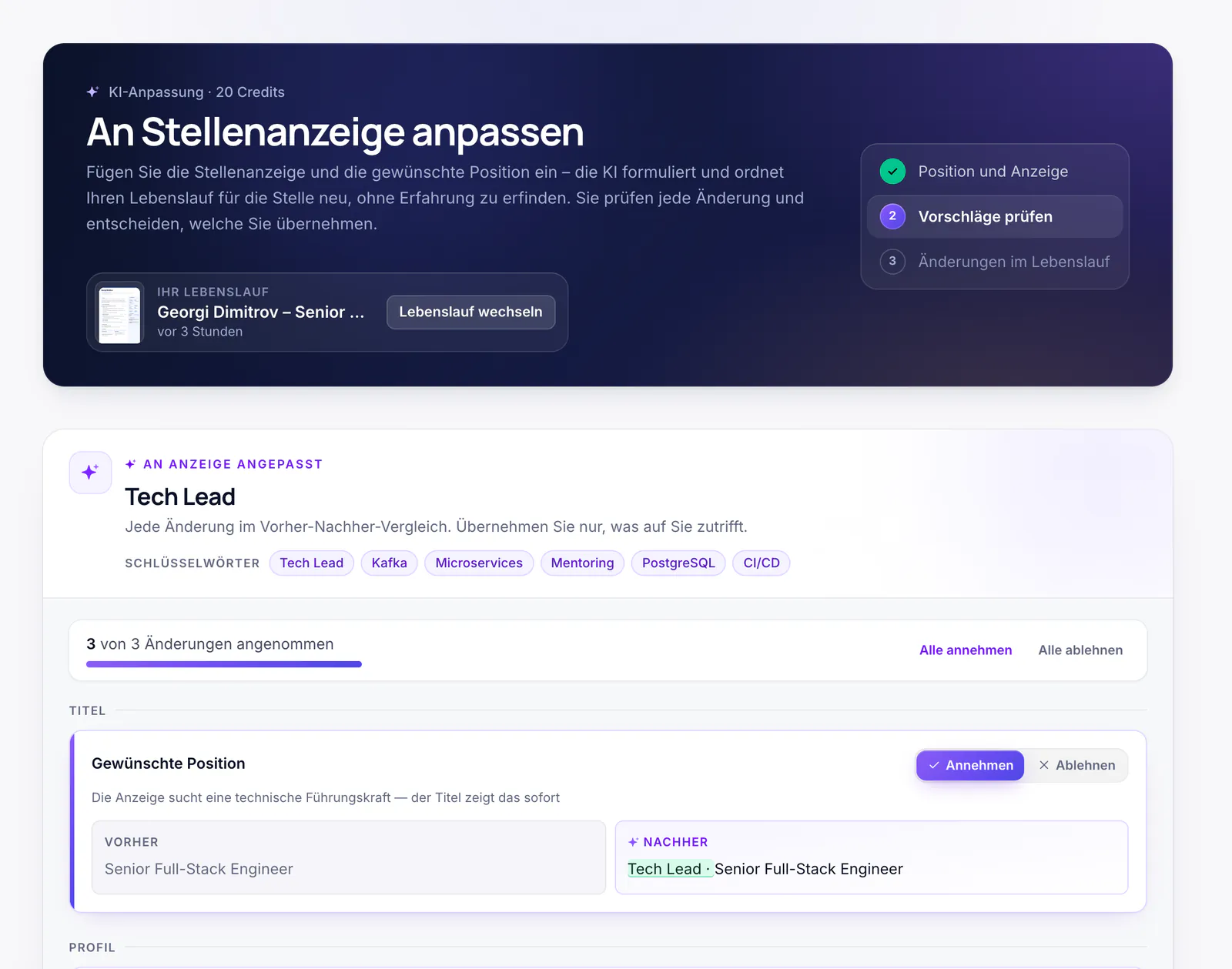The image size is (1232, 969).
Task: Click the sparkle icon beside KI-Anpassung
Action: tap(92, 92)
